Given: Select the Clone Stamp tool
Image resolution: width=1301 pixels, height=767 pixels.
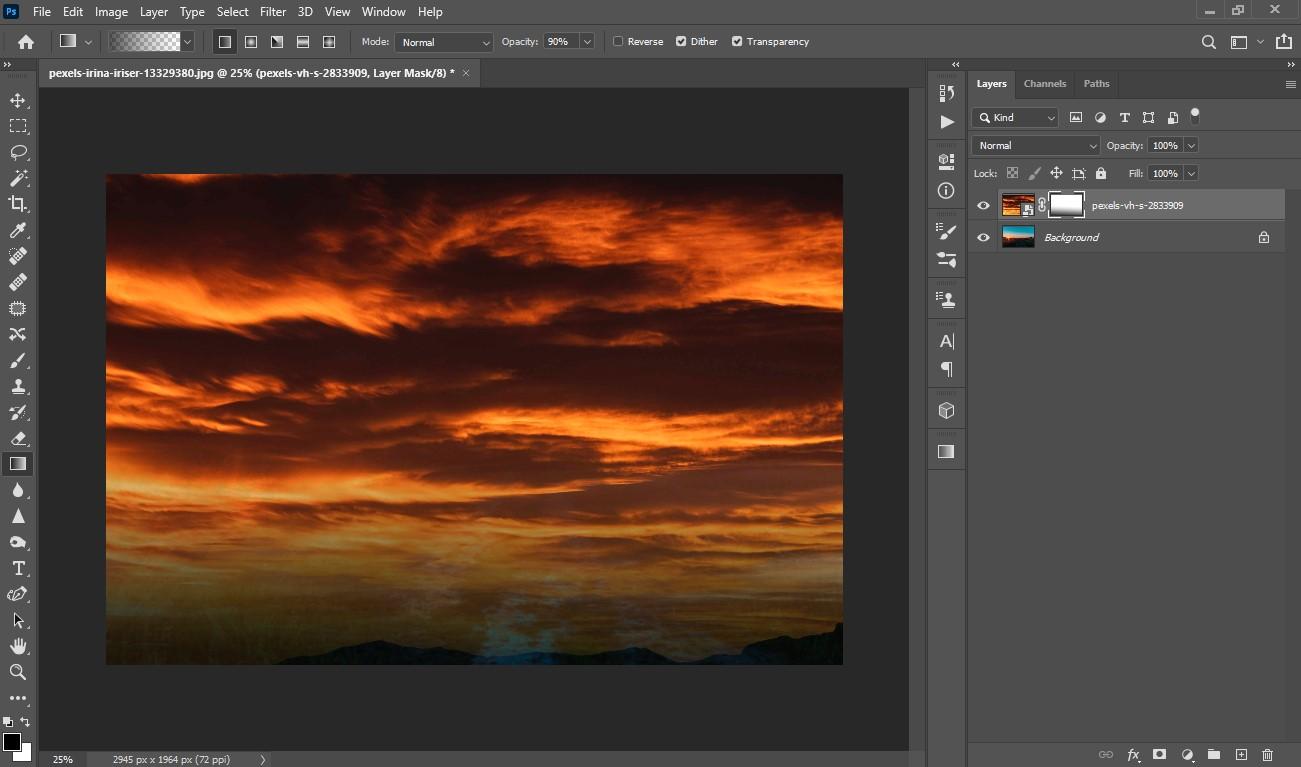Looking at the screenshot, I should tap(18, 386).
